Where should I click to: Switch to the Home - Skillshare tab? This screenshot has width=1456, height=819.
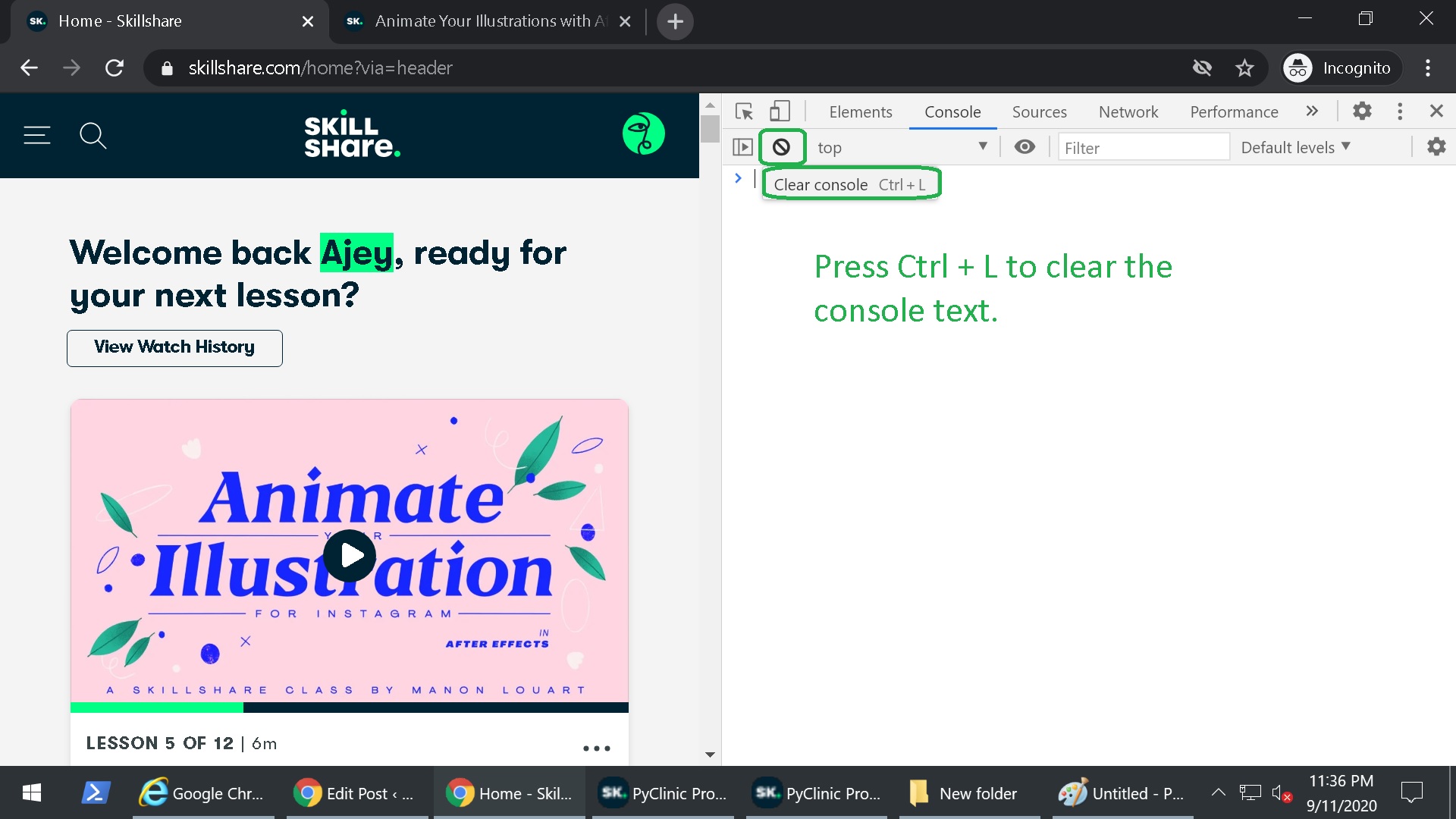pyautogui.click(x=168, y=21)
